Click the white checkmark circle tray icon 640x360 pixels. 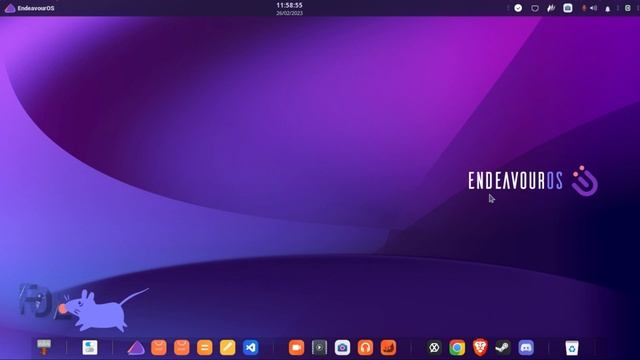(x=518, y=8)
